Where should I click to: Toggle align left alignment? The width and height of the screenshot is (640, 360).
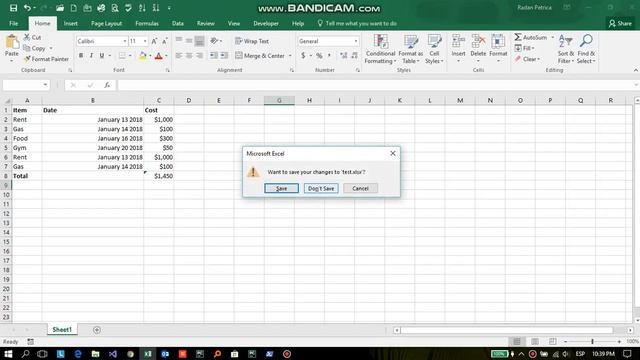(x=179, y=56)
